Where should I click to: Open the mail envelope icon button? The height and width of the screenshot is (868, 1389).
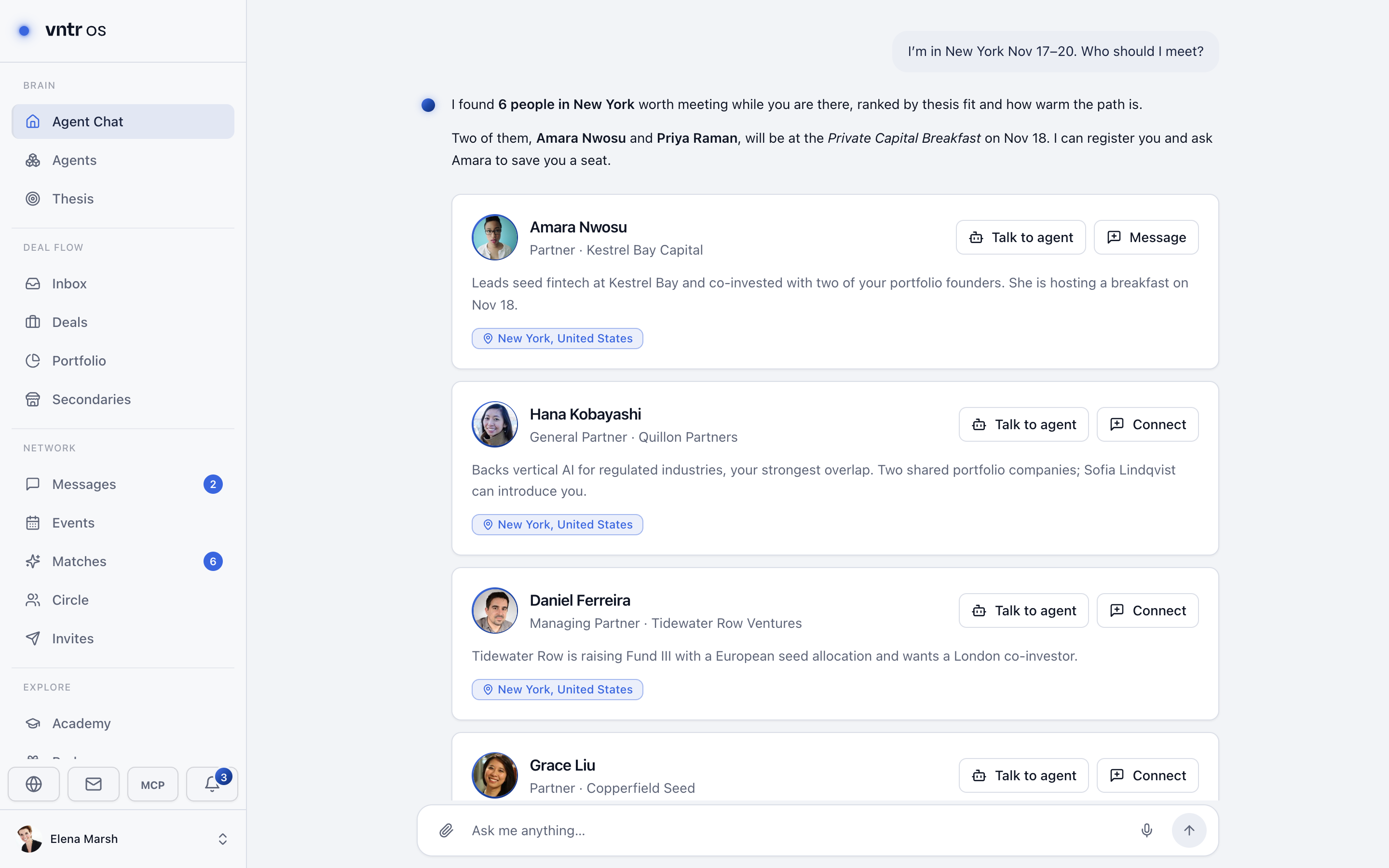pos(94,784)
